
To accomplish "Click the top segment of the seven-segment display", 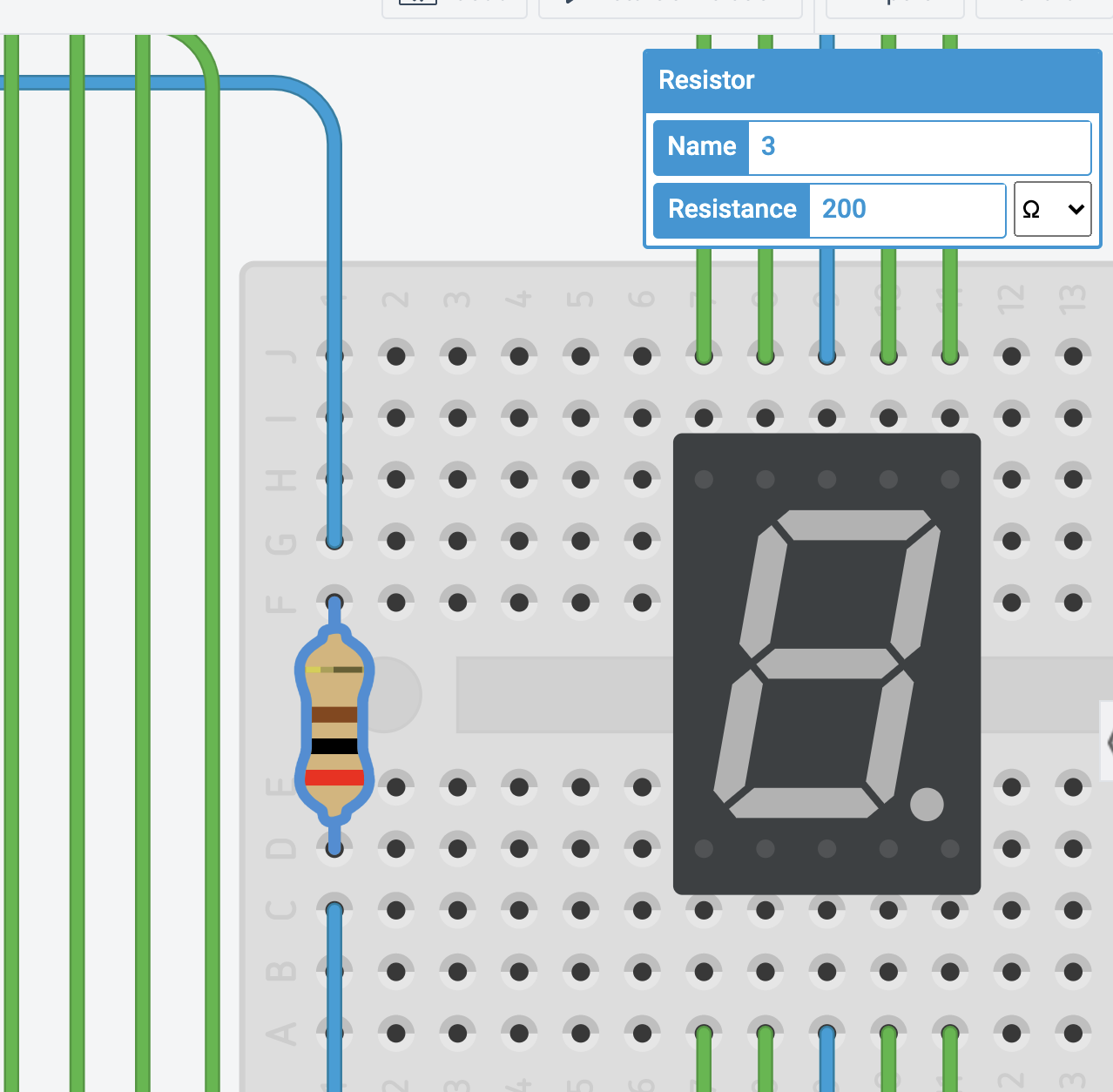I will [853, 525].
